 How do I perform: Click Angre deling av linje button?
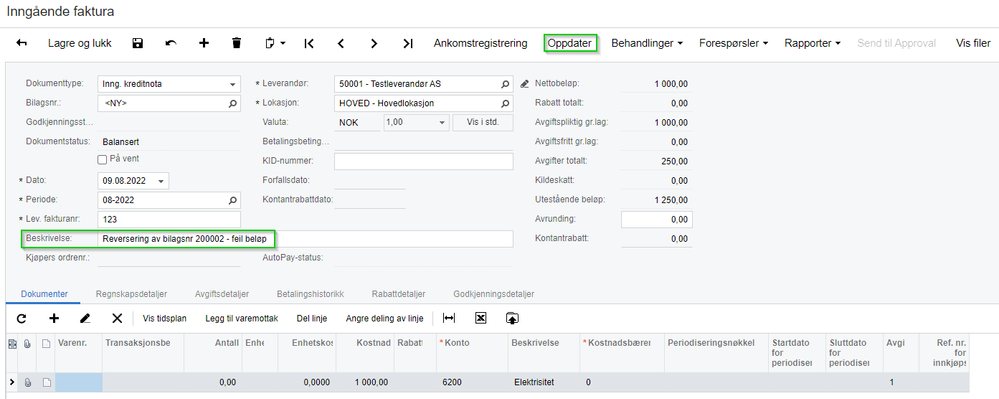(x=384, y=318)
